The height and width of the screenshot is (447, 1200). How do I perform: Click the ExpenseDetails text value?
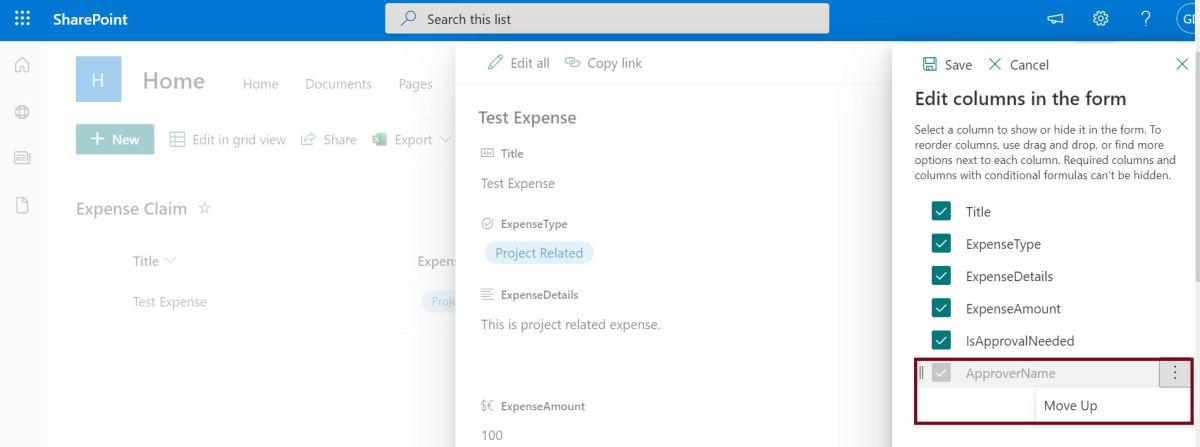click(x=570, y=324)
